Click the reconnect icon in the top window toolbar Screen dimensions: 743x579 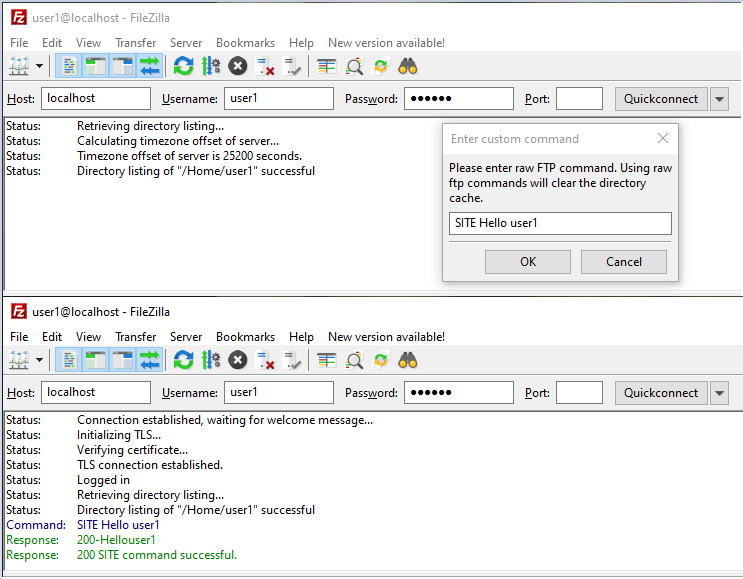293,67
